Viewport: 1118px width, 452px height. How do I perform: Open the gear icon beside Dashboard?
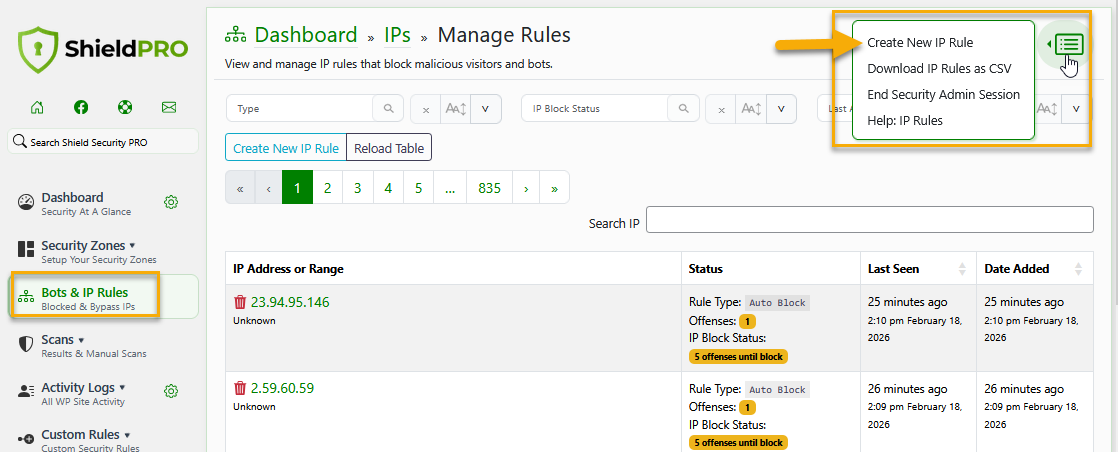pyautogui.click(x=170, y=202)
